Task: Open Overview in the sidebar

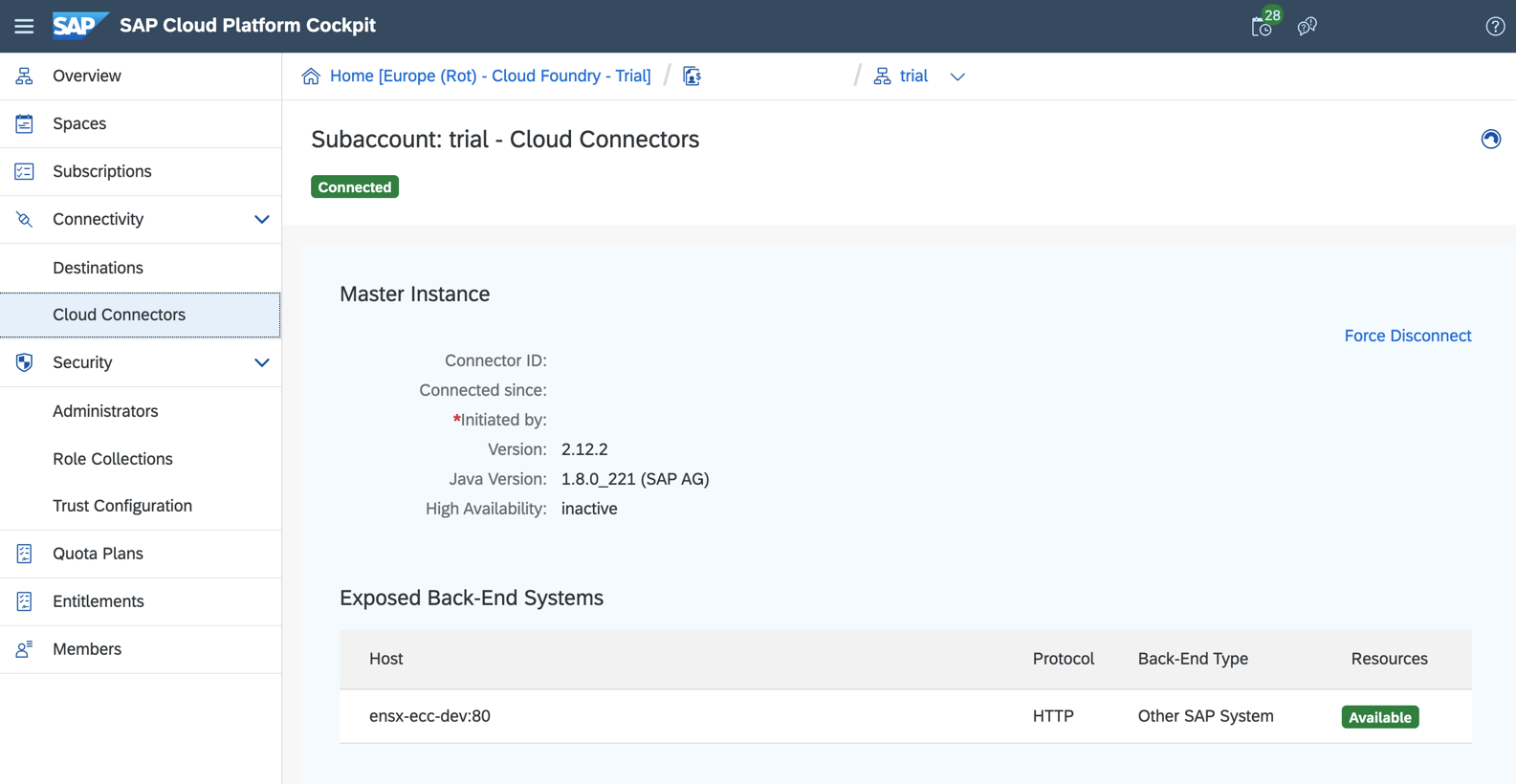Action: pos(141,76)
